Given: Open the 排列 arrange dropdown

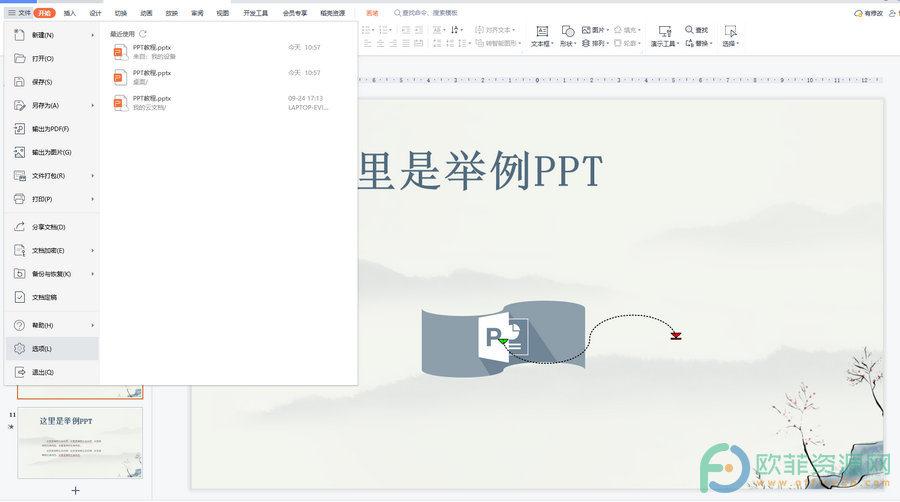Looking at the screenshot, I should (595, 44).
